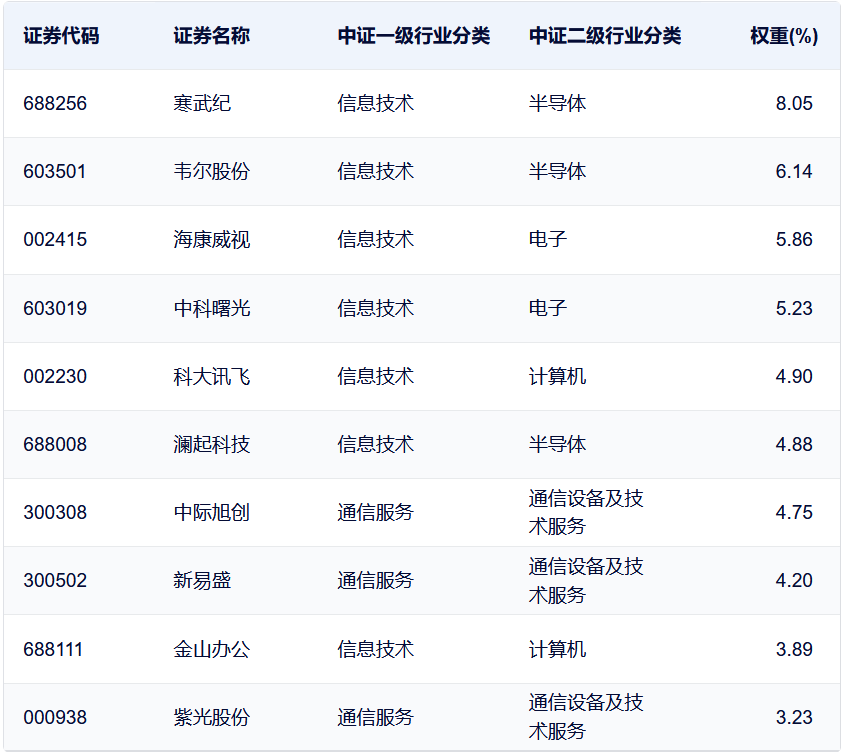The width and height of the screenshot is (844, 754).
Task: Click 信息技术 in the 海康威视 row
Action: point(376,239)
